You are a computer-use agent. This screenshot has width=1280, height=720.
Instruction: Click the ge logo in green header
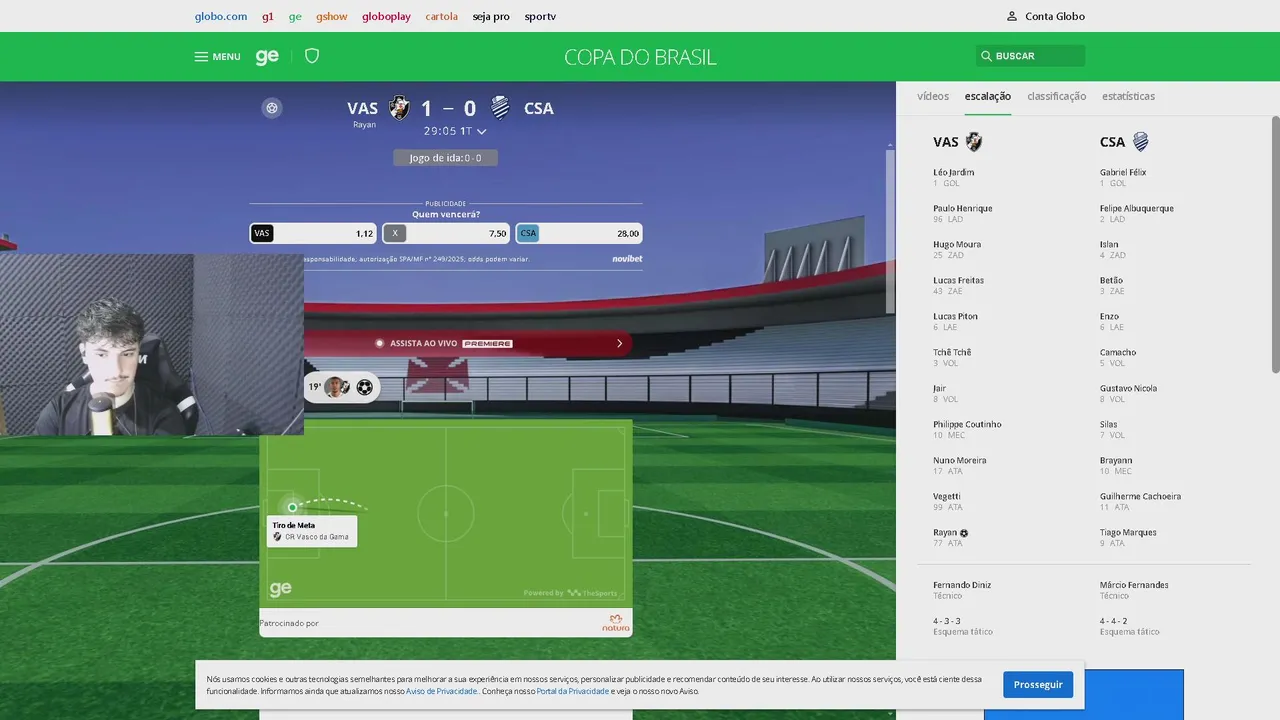[267, 57]
